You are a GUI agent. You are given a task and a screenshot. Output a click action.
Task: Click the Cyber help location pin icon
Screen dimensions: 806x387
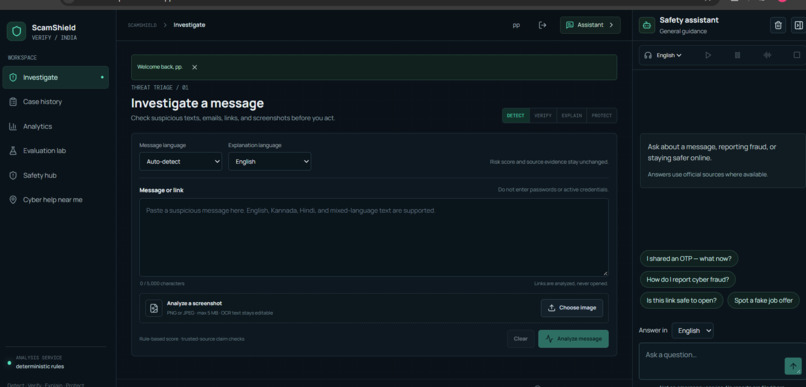(13, 200)
